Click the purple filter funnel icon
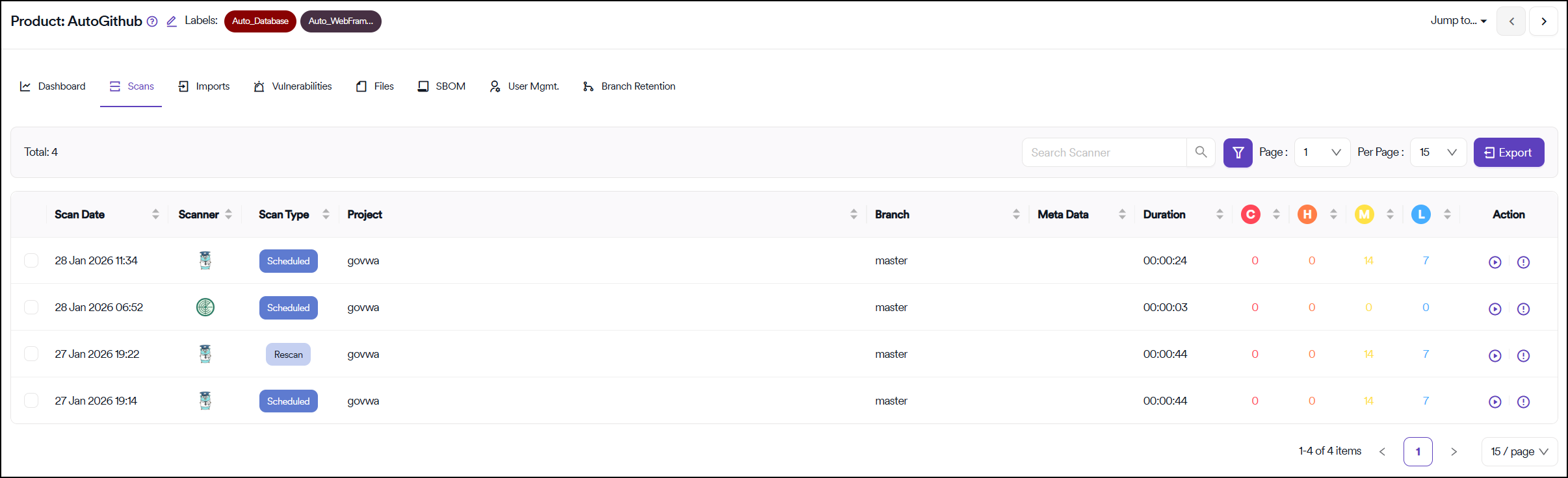 pos(1237,153)
